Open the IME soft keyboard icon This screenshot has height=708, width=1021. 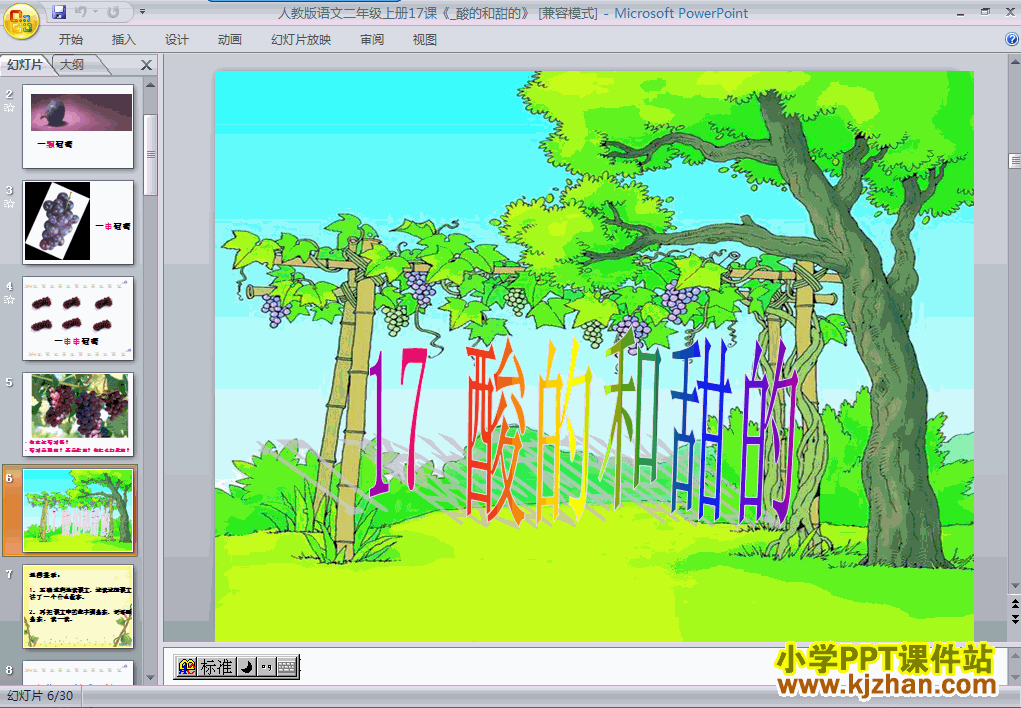[287, 667]
